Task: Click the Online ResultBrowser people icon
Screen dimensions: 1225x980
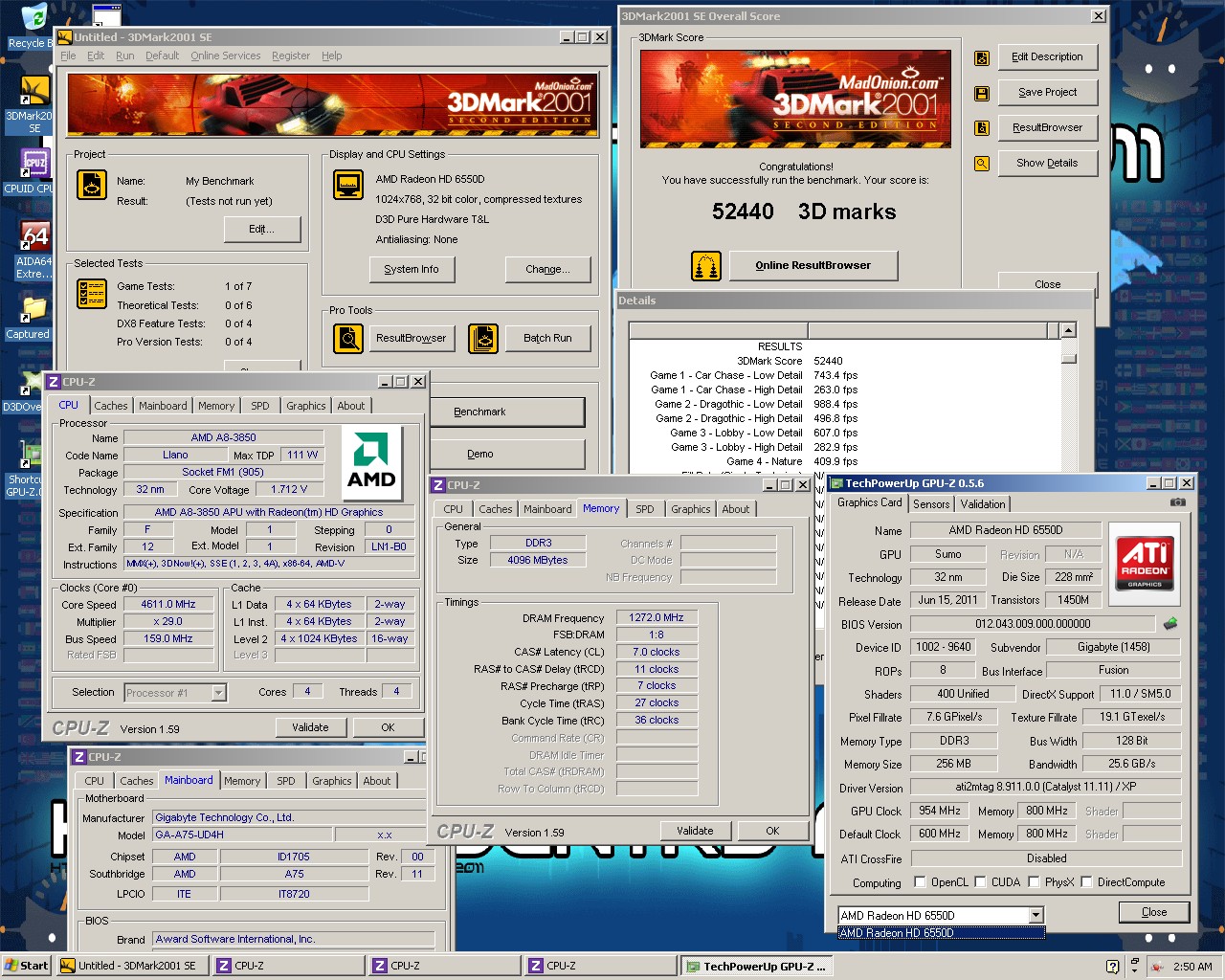Action: point(706,266)
